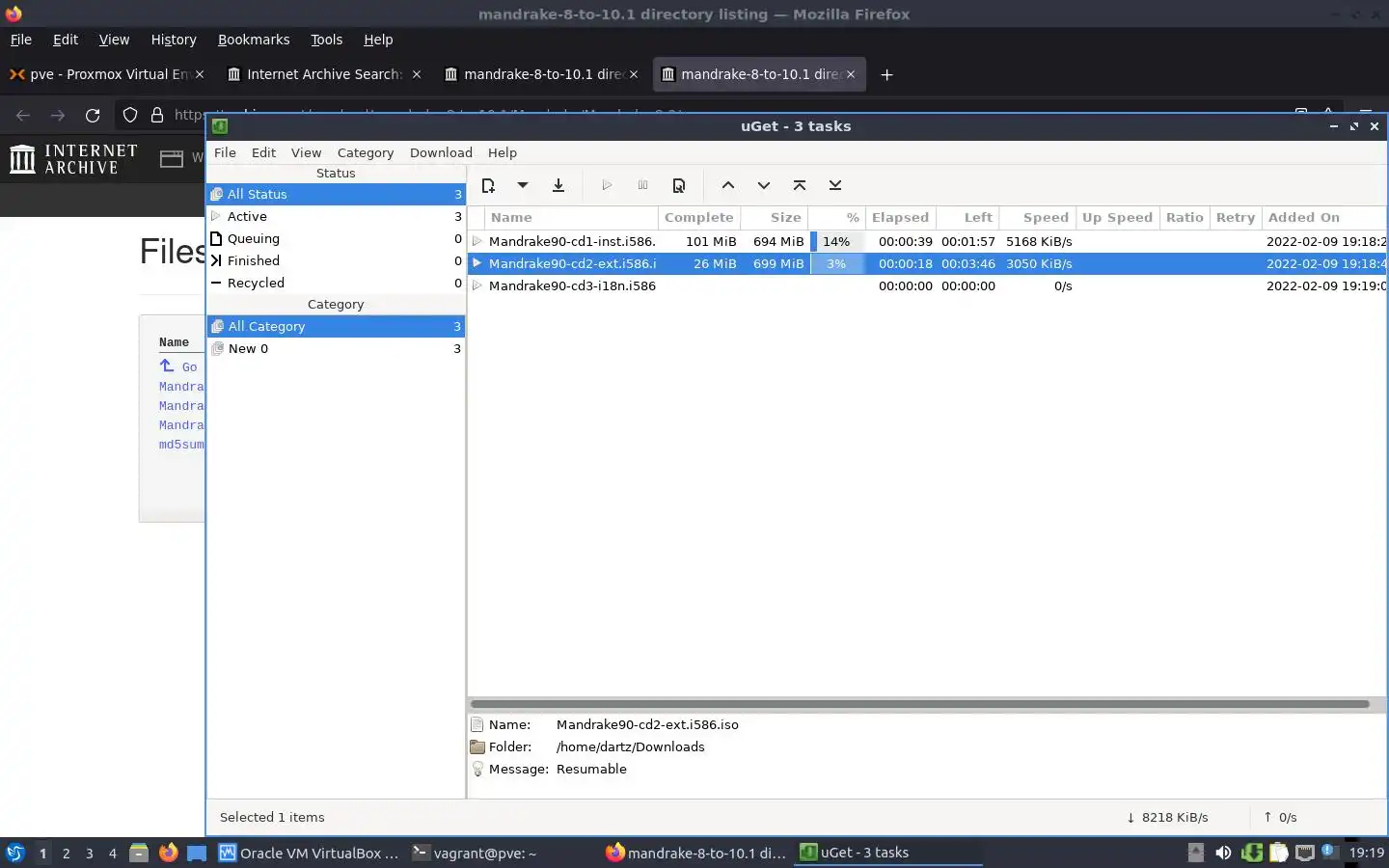Click the Retry column header

[x=1236, y=217]
